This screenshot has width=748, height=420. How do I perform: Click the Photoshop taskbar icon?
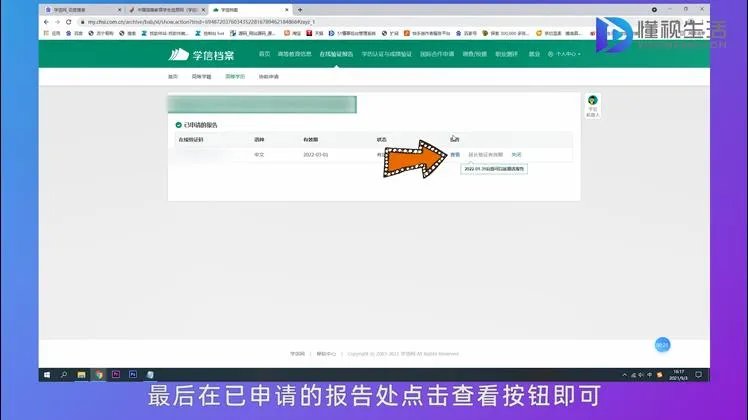point(133,375)
